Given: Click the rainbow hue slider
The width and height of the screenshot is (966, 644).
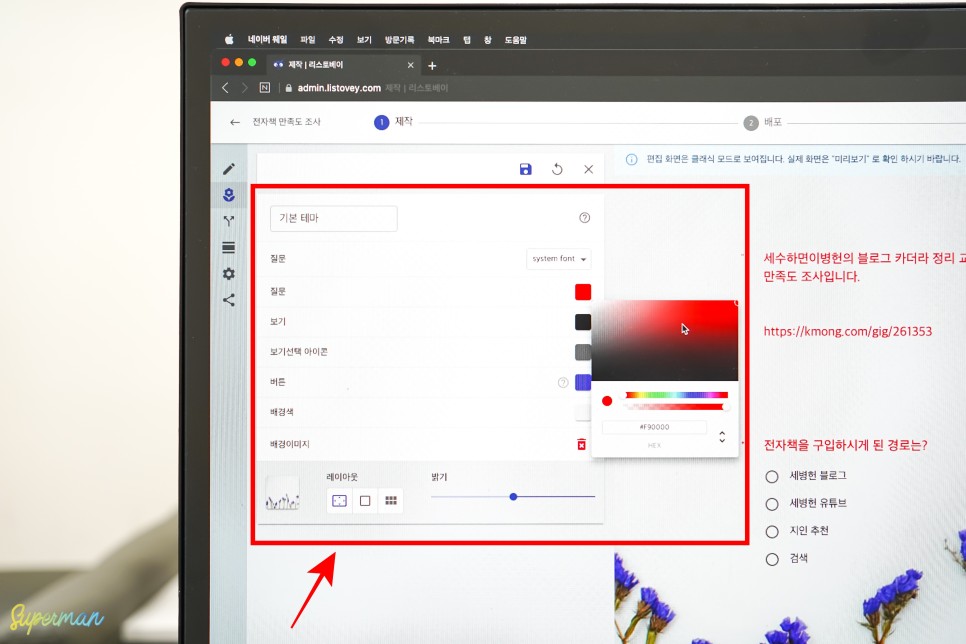Looking at the screenshot, I should point(676,395).
